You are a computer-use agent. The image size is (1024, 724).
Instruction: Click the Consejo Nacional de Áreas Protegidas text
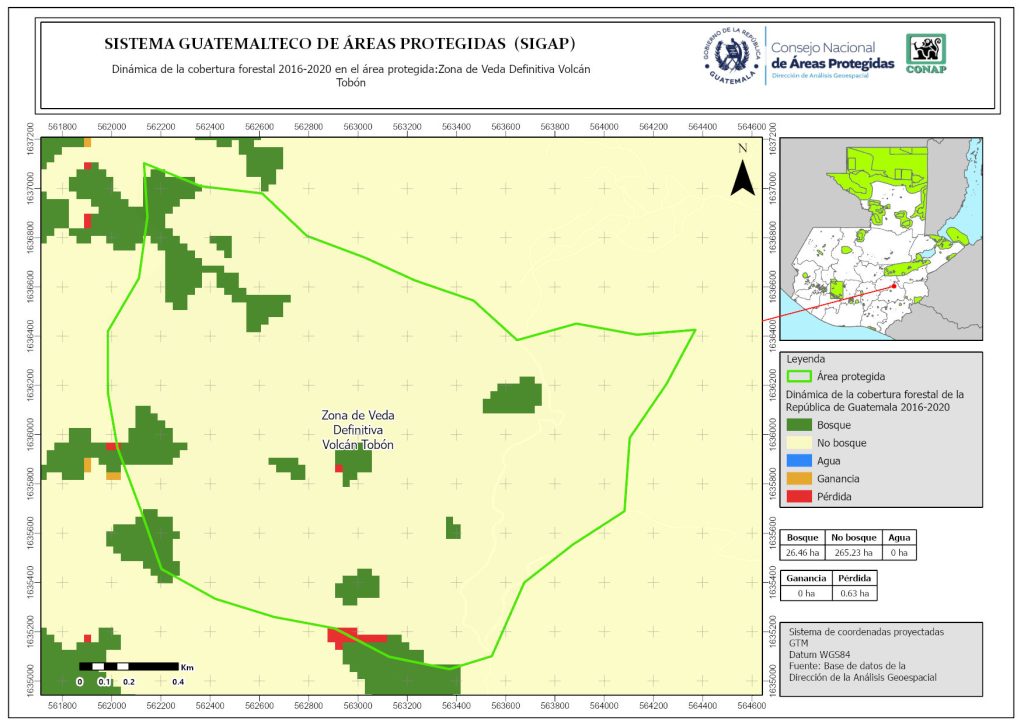832,56
